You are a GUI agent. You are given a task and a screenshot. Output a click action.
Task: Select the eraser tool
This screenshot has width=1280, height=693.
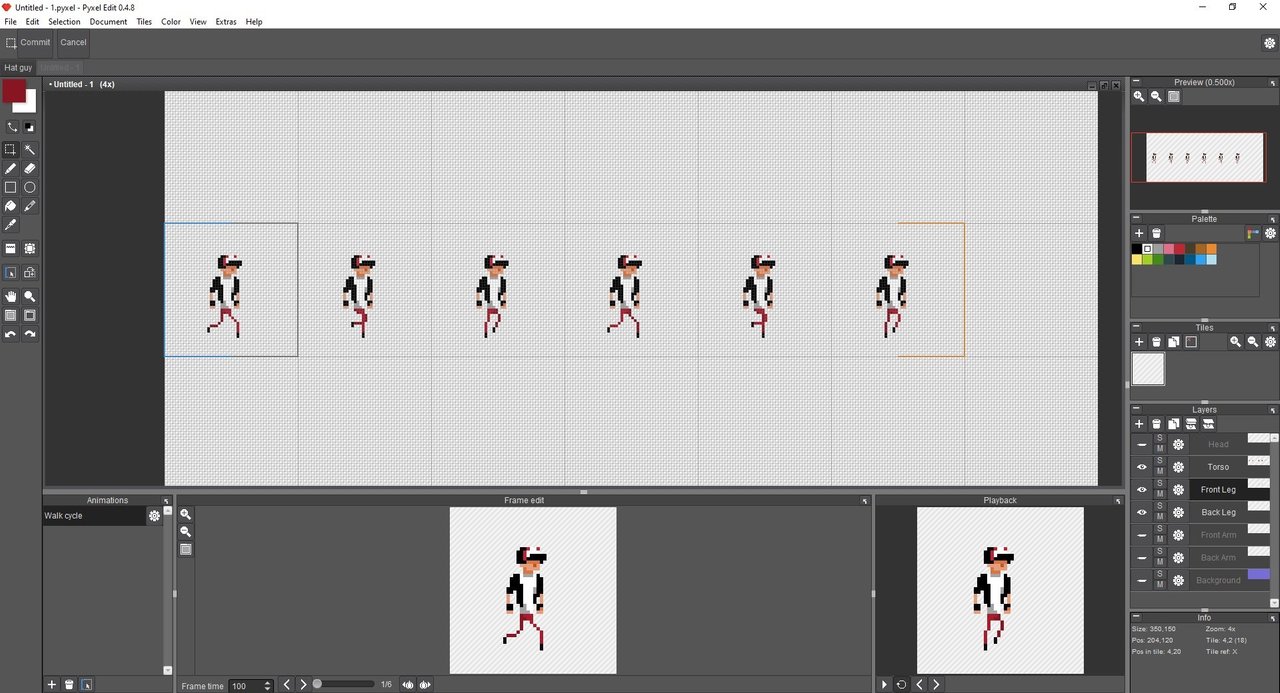(x=29, y=168)
